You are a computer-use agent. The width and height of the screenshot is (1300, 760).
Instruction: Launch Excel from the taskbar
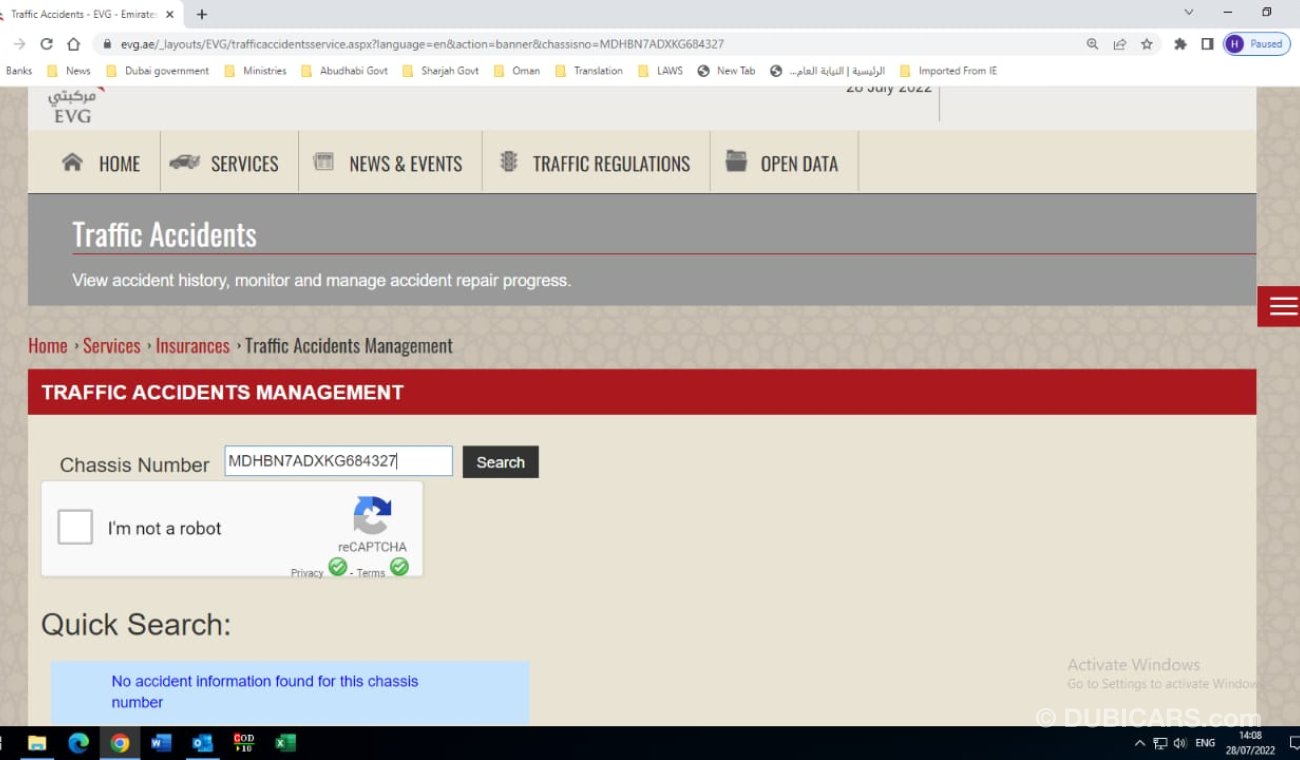click(x=285, y=743)
